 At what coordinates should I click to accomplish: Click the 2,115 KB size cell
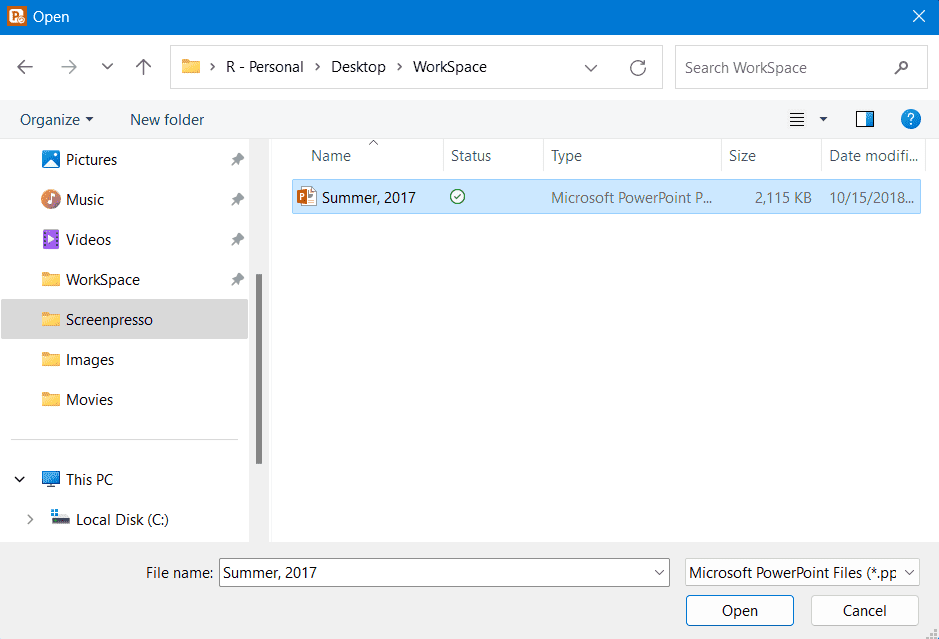pos(783,198)
